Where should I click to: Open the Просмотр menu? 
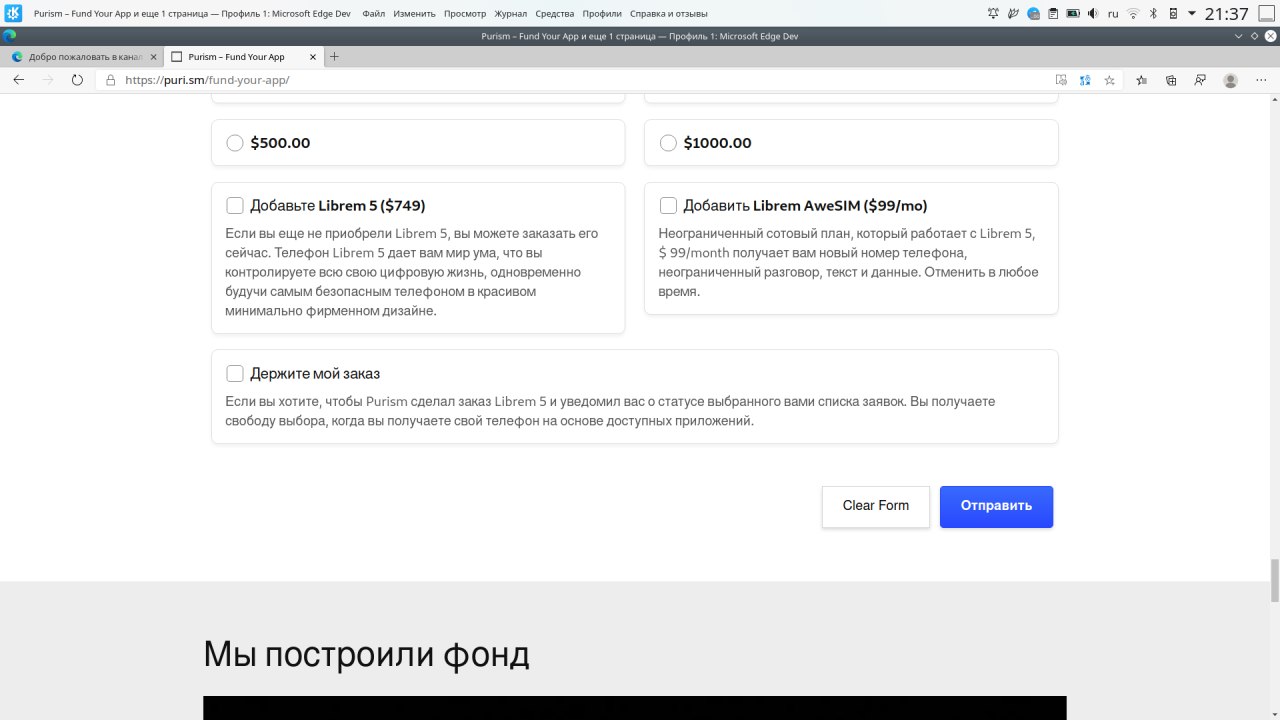(x=465, y=14)
